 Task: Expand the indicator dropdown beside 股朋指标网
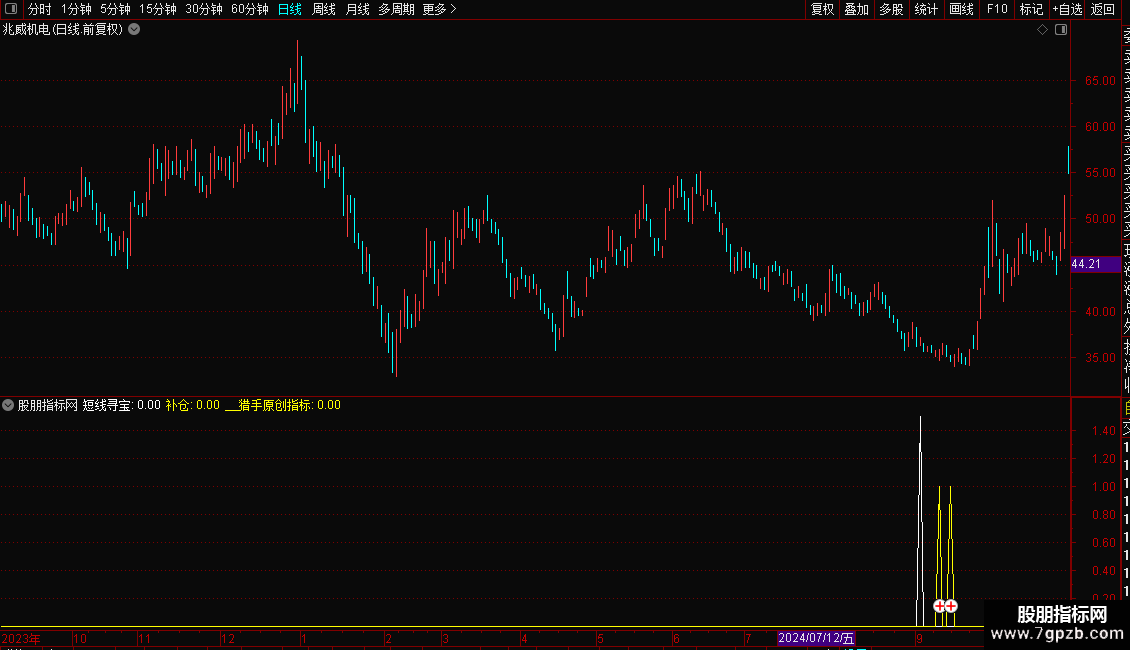click(x=8, y=405)
